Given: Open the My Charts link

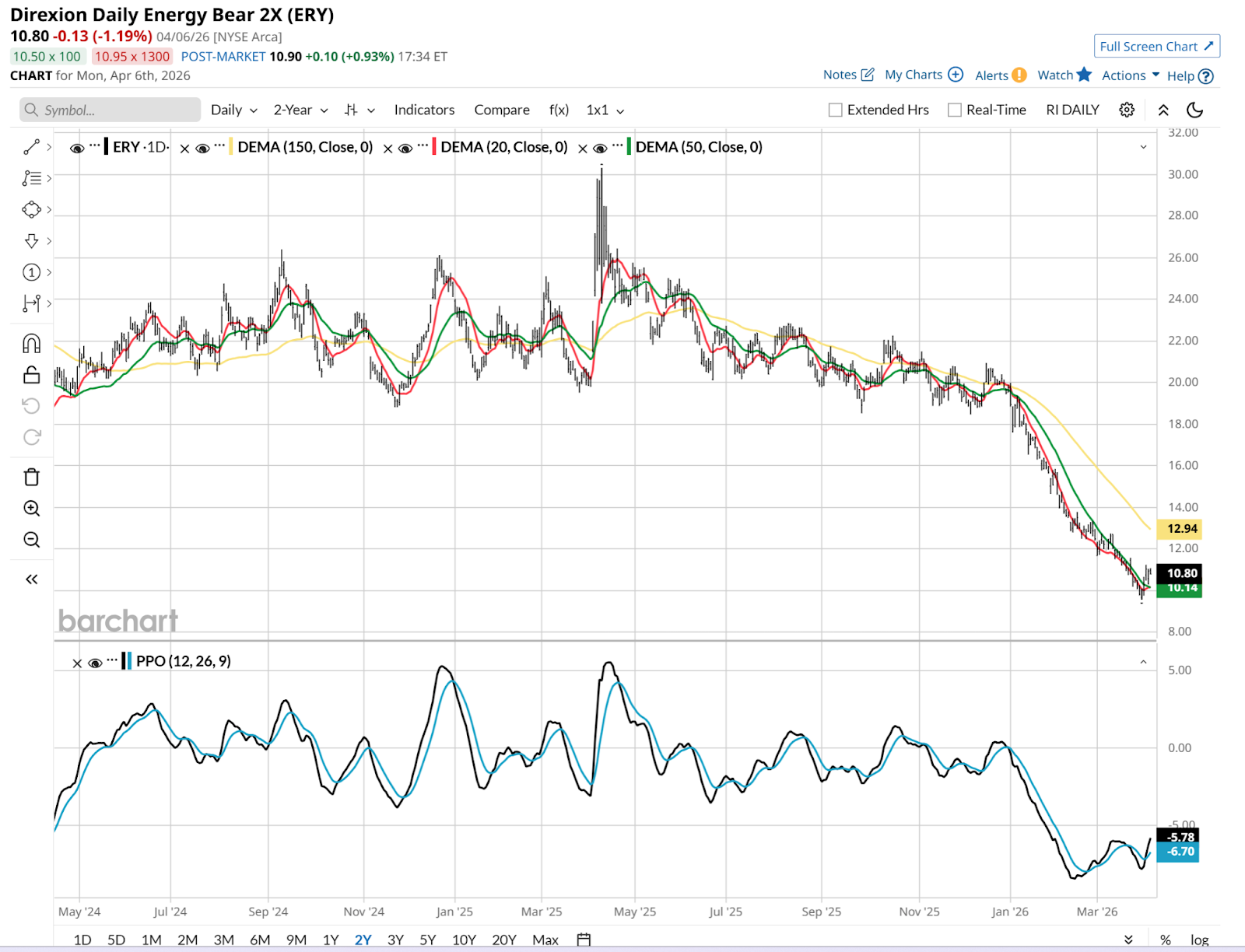Looking at the screenshot, I should point(923,75).
